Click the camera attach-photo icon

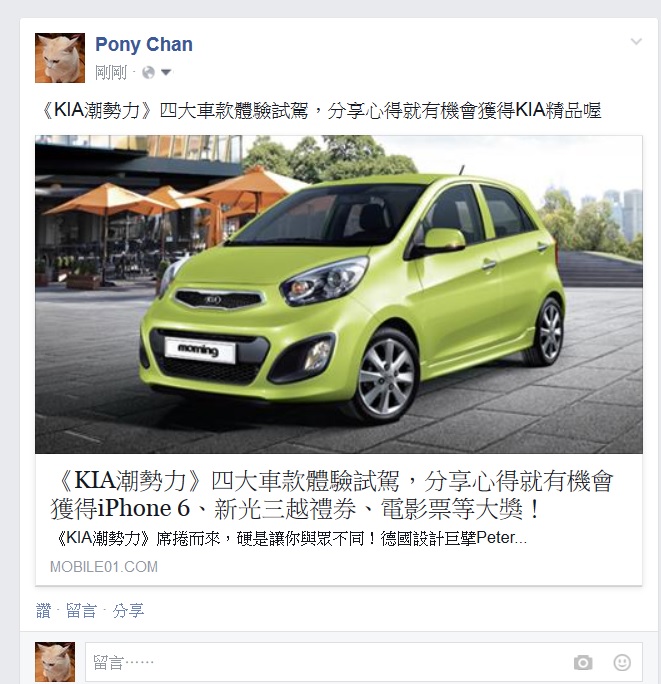tap(583, 662)
